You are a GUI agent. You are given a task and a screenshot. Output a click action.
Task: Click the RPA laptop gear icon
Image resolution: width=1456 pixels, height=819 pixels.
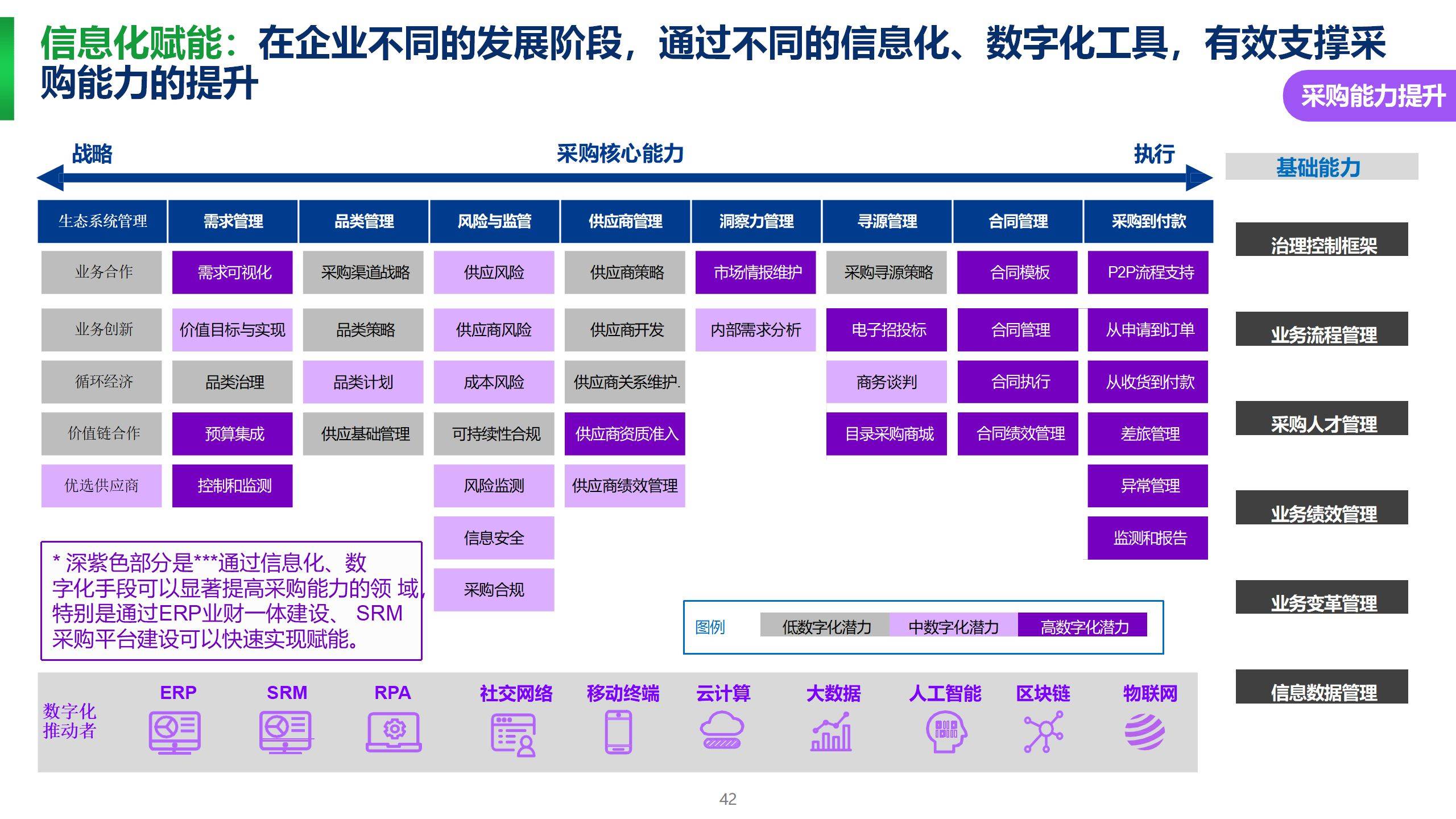[x=394, y=732]
